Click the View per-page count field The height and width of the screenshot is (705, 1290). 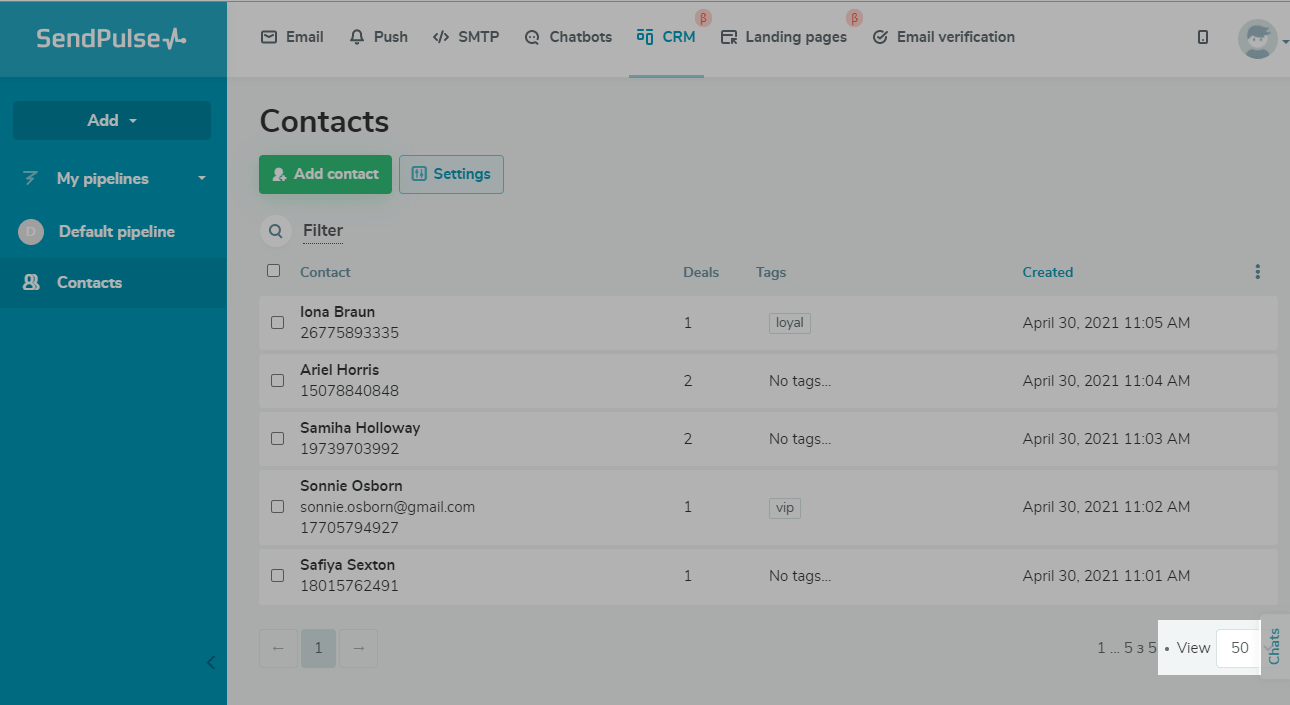tap(1239, 648)
